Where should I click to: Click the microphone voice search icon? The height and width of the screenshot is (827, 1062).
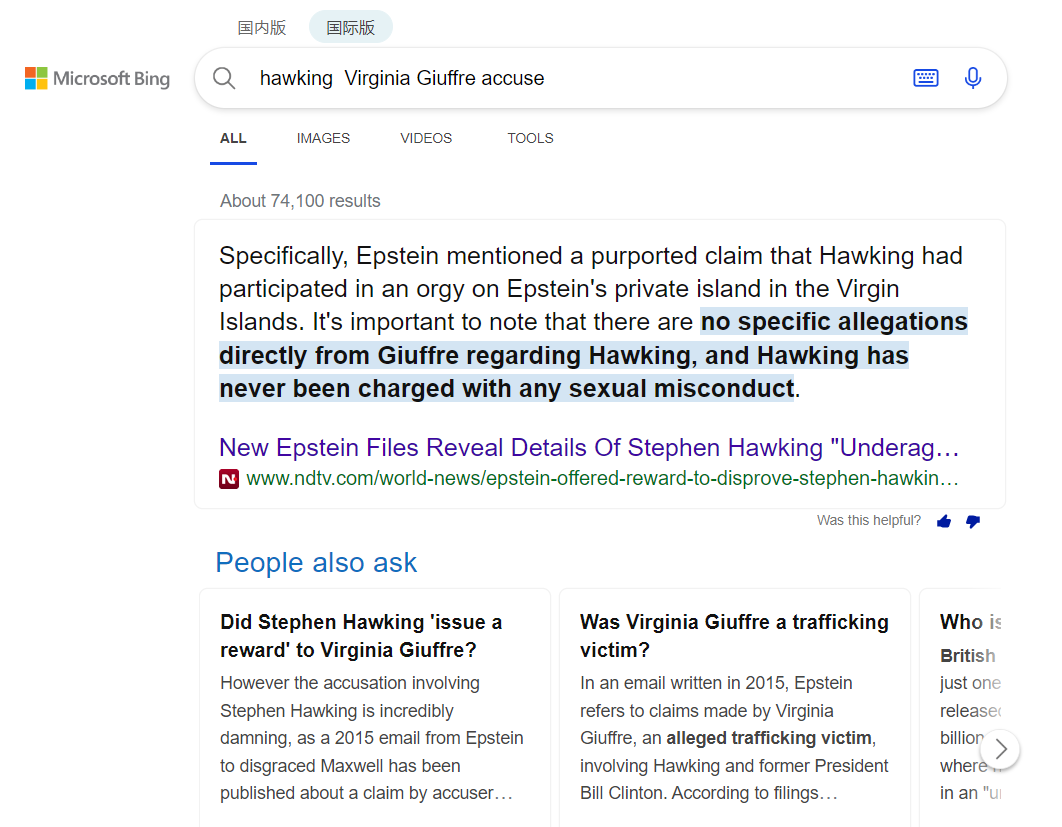[x=973, y=78]
